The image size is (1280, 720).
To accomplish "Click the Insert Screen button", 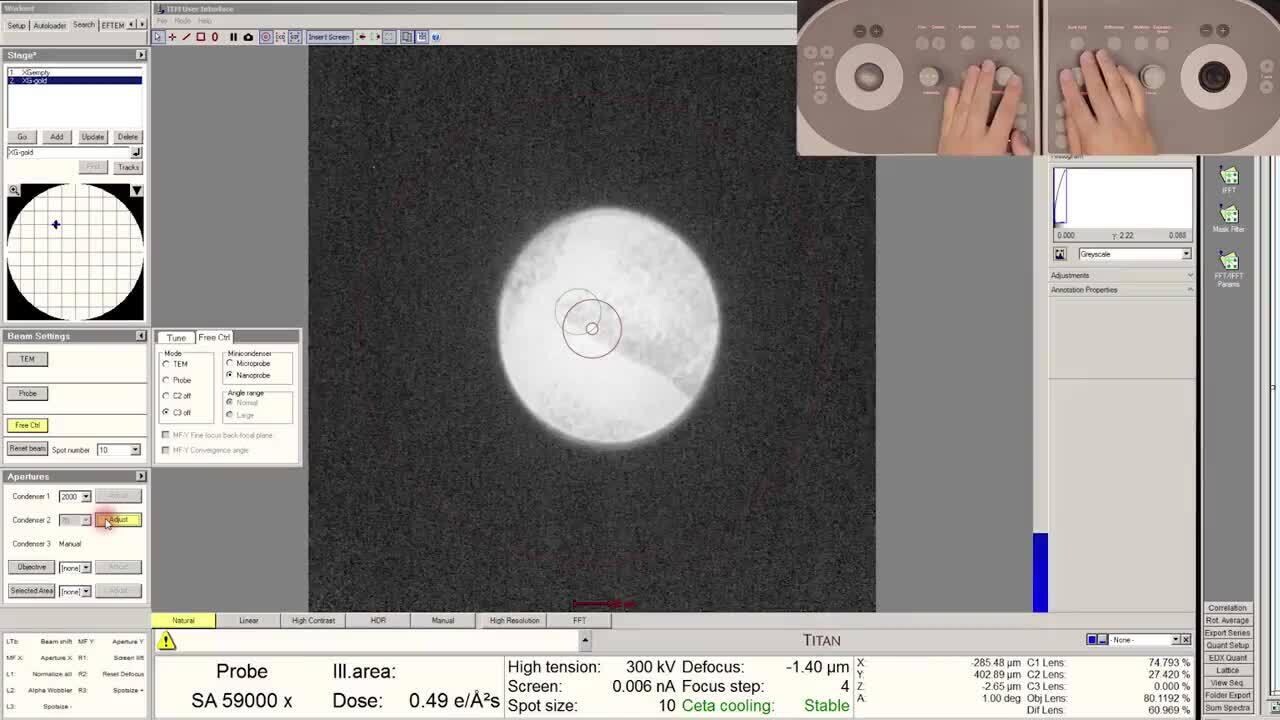I will coord(328,37).
